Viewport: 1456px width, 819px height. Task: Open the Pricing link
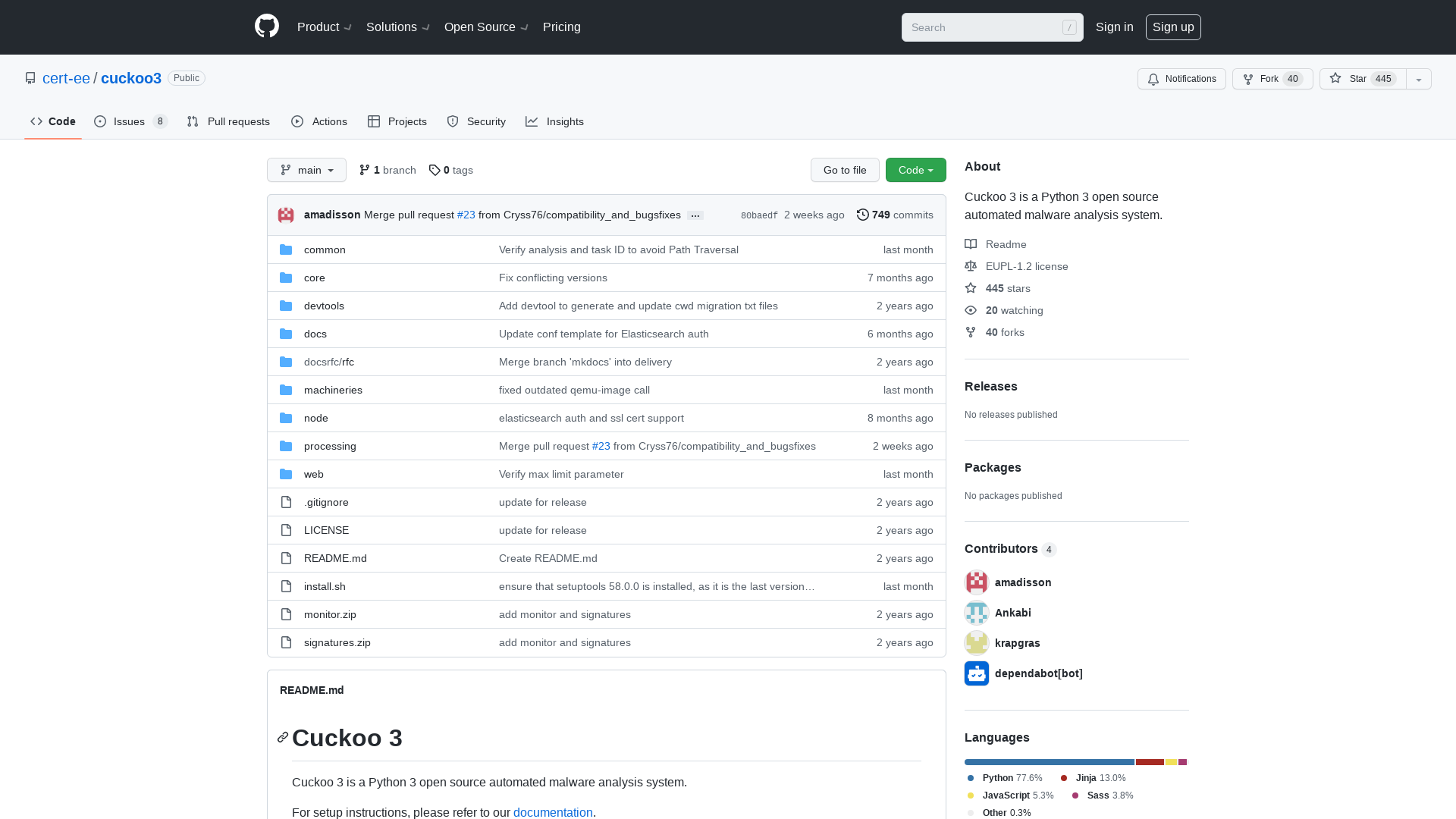pos(562,27)
